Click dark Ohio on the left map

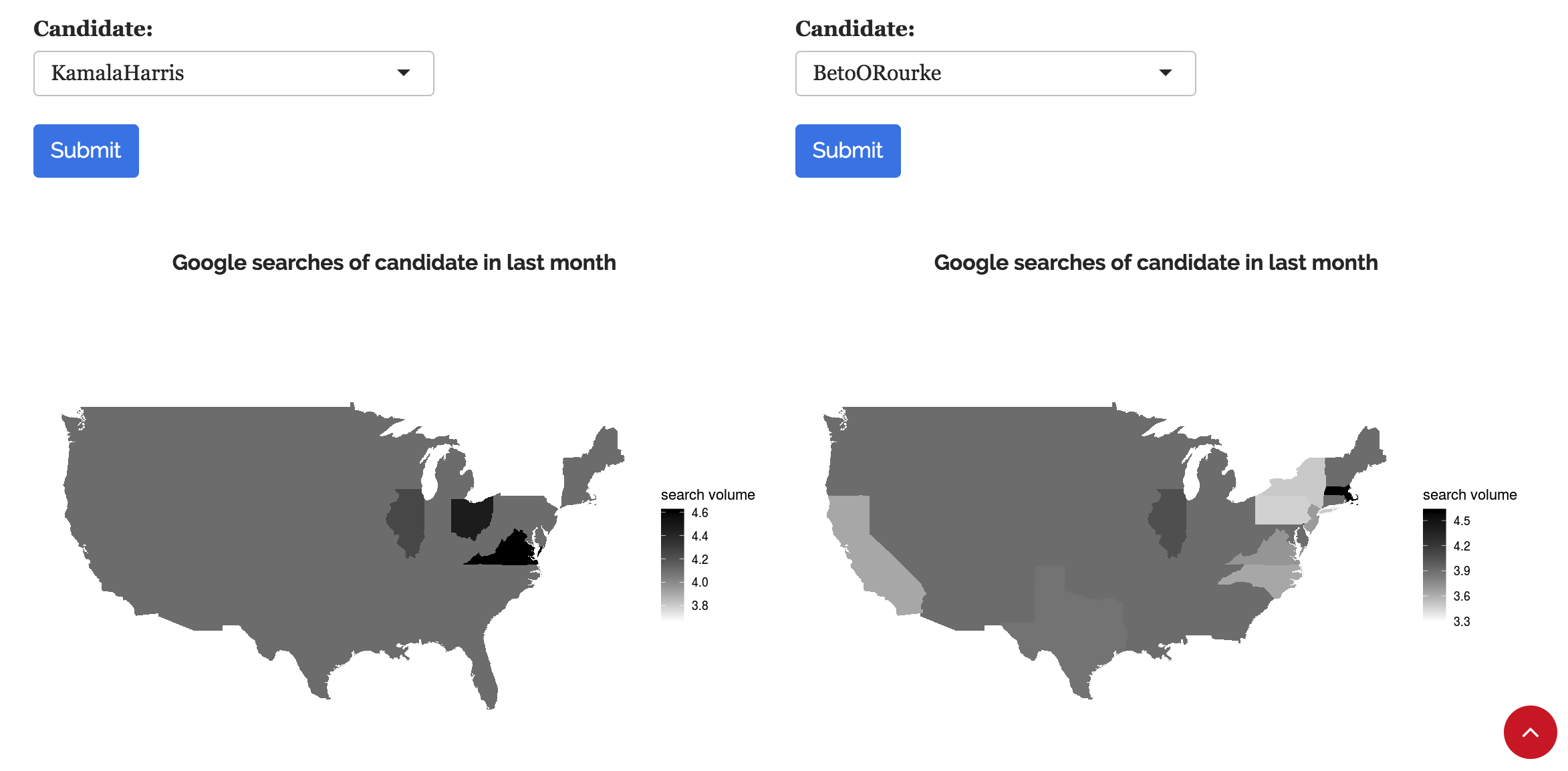click(471, 516)
